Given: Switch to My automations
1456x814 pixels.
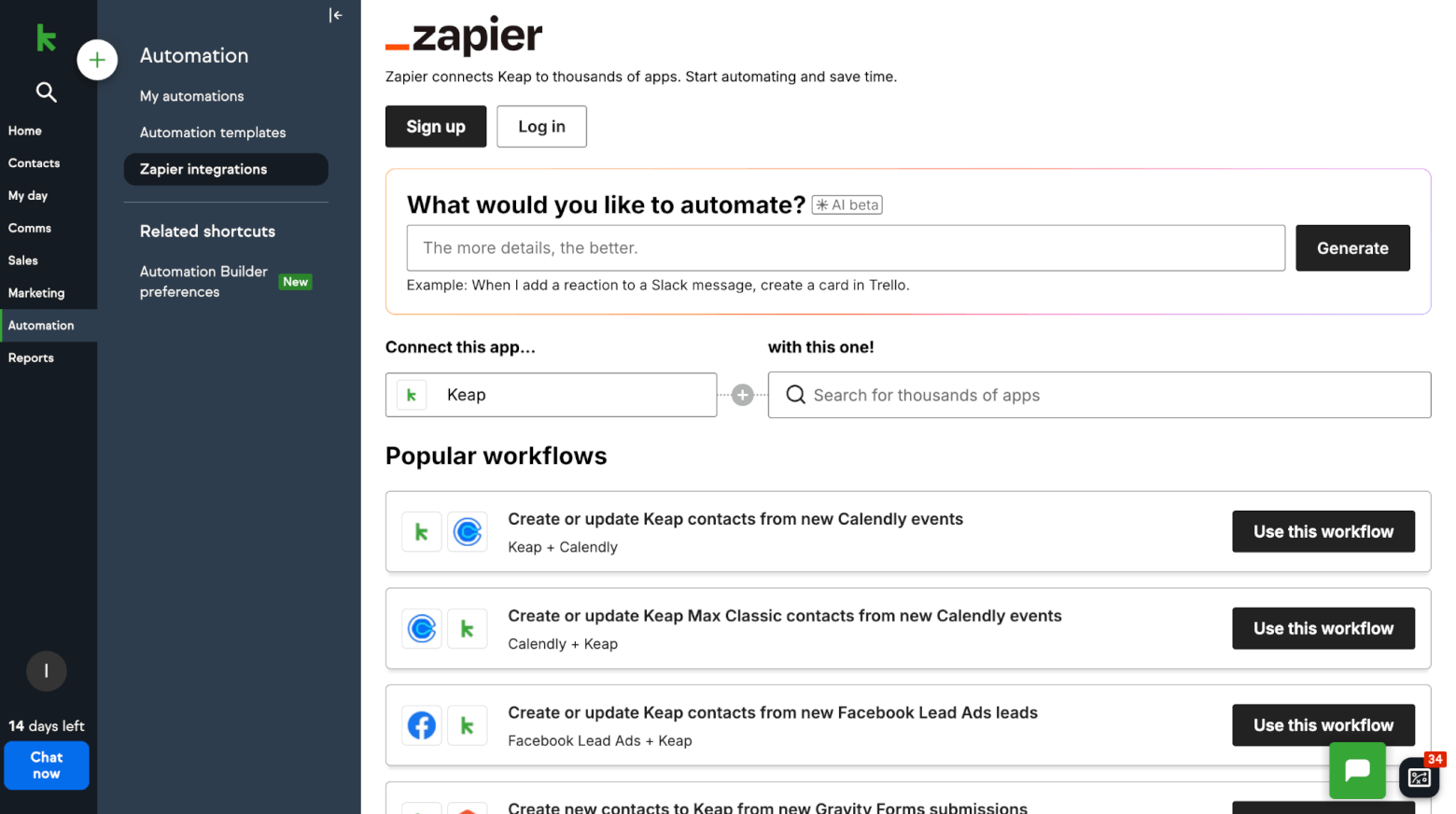Looking at the screenshot, I should click(x=191, y=95).
